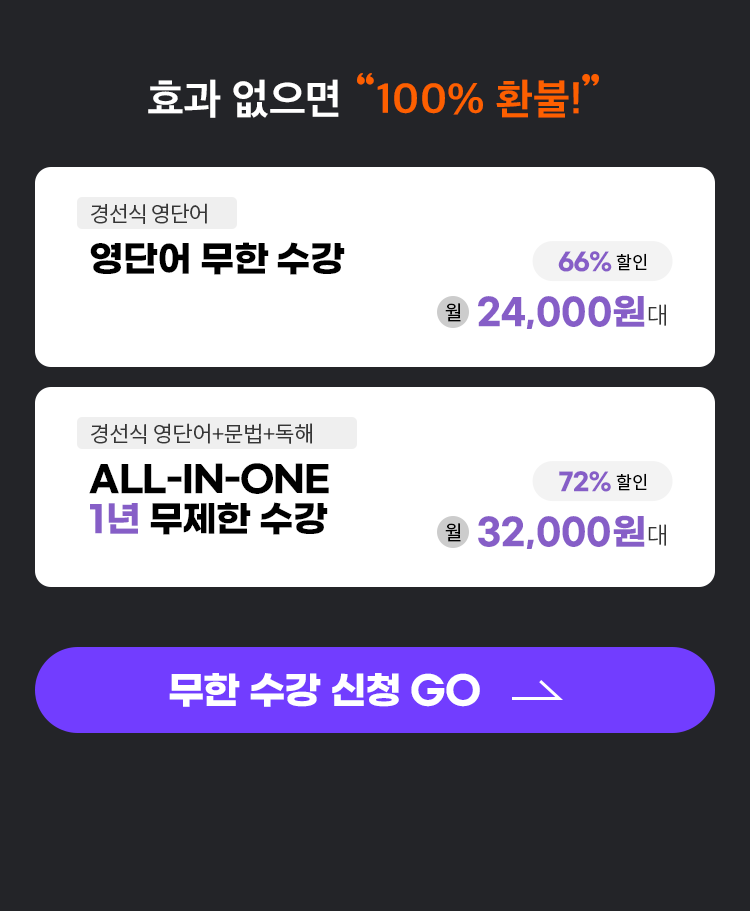The width and height of the screenshot is (750, 911).
Task: Click the purple 1년 text
Action: click(x=114, y=518)
